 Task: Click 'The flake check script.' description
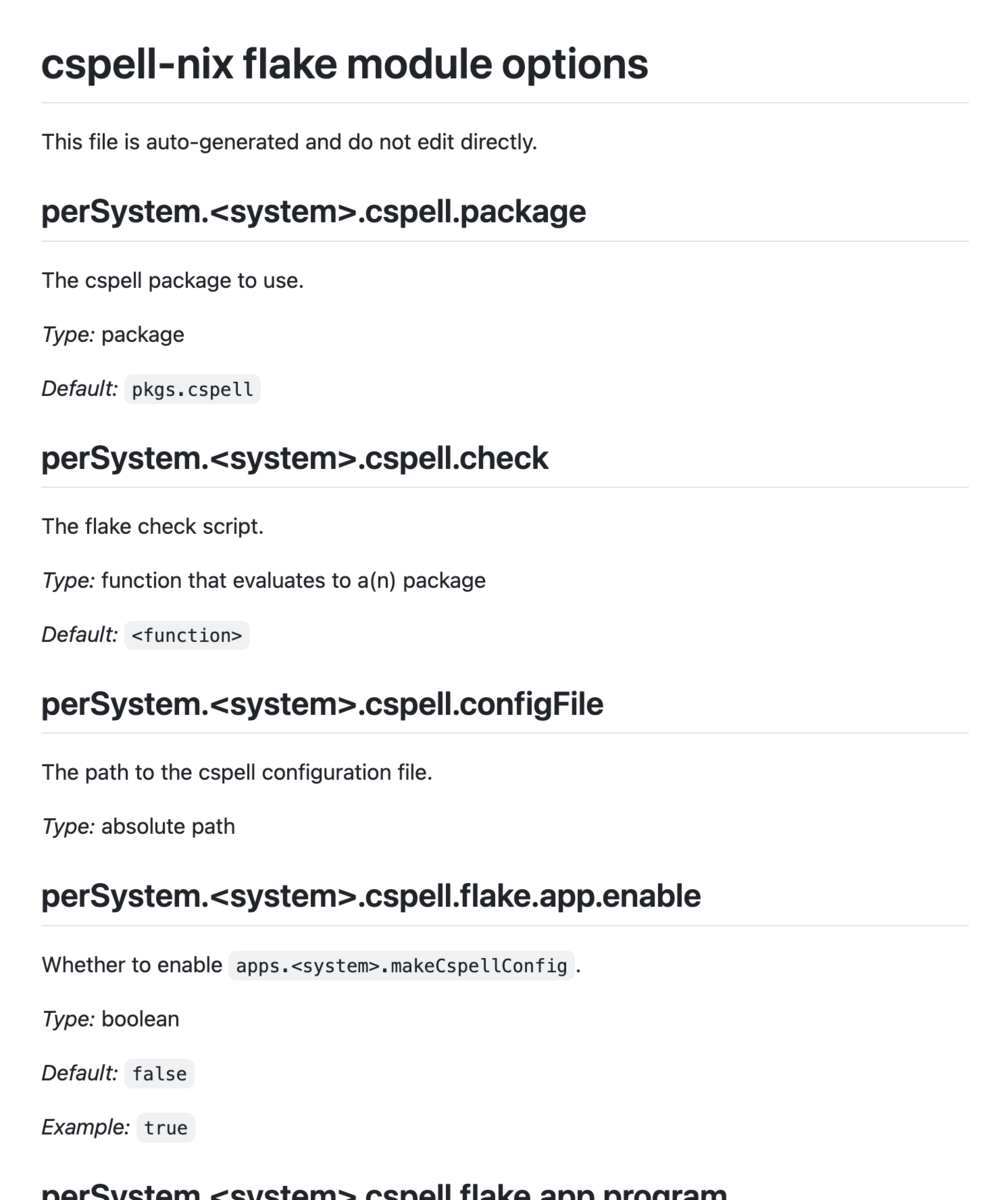152,527
